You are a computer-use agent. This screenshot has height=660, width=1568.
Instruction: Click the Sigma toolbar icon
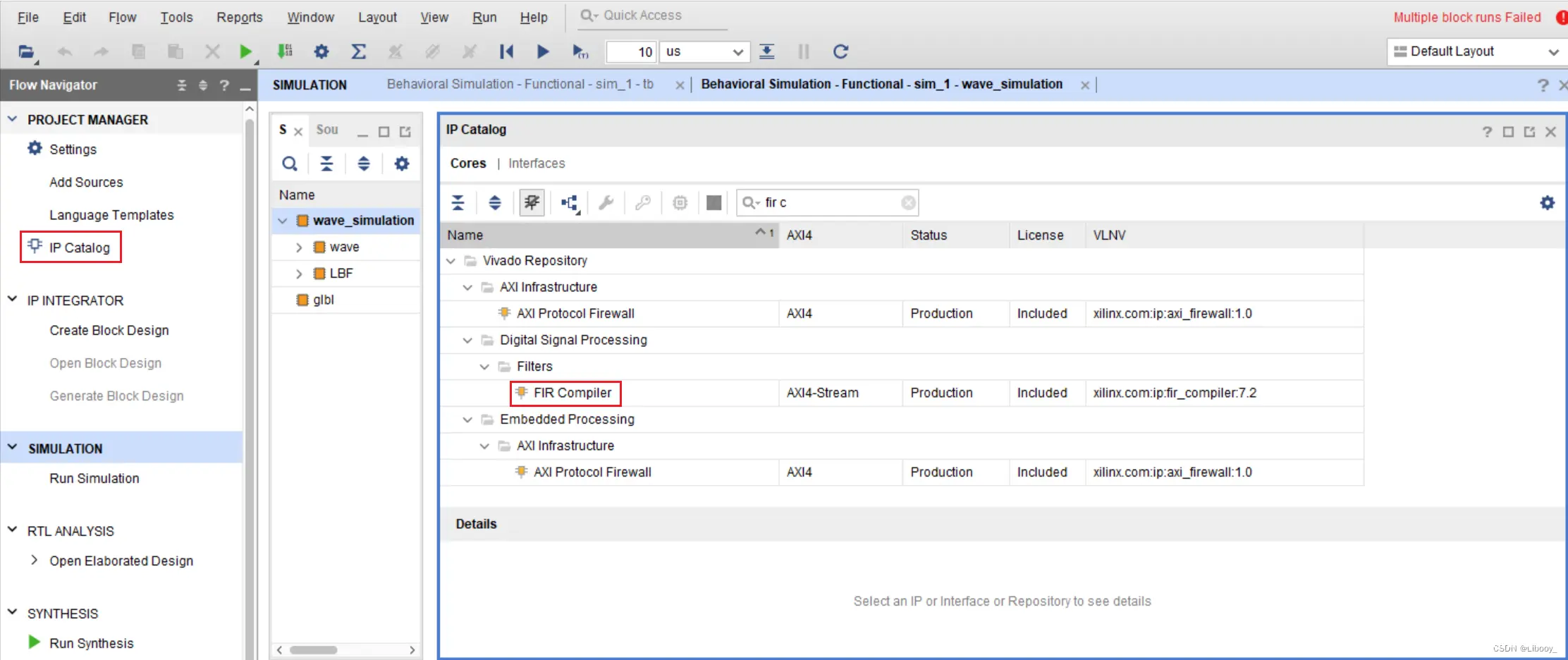(358, 51)
